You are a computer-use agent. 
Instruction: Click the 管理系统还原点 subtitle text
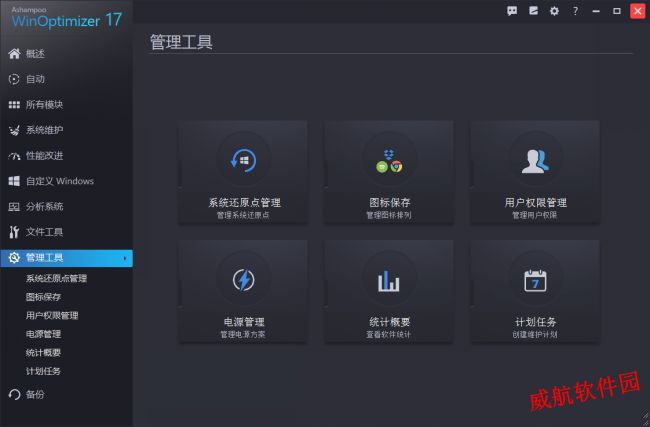(x=243, y=215)
